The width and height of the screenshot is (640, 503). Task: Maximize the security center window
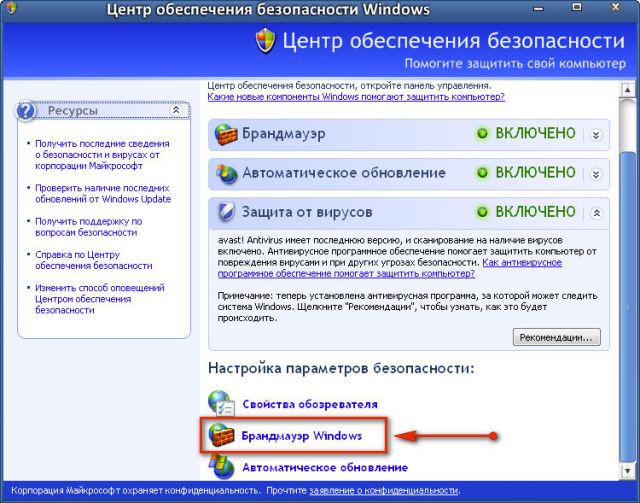click(576, 7)
